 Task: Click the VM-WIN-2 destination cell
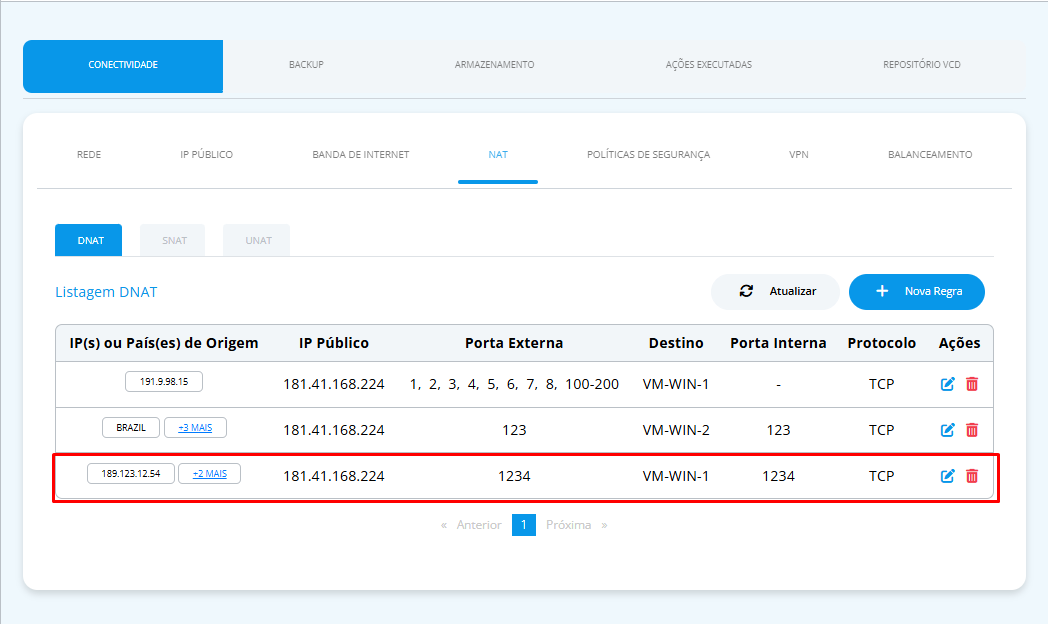click(676, 430)
